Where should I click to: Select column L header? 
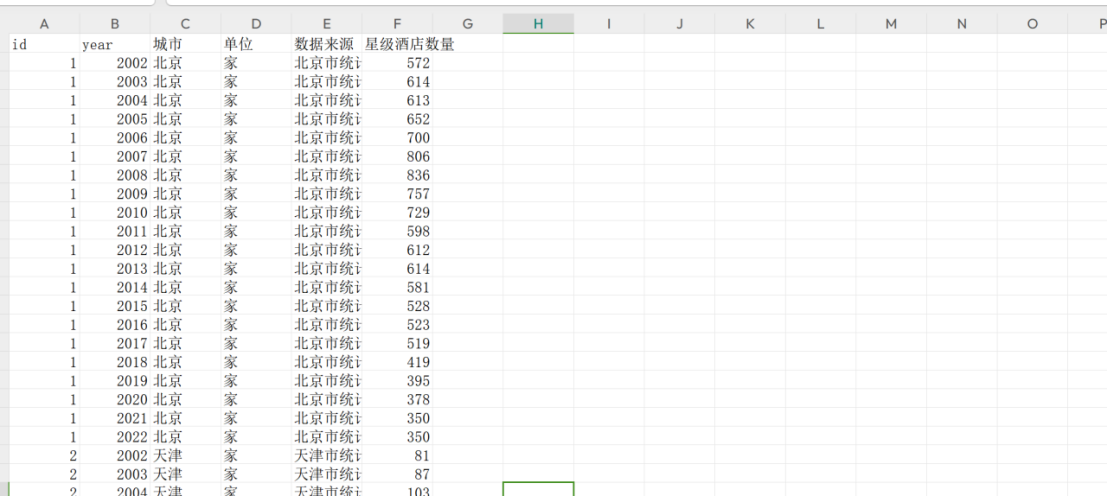tap(821, 24)
